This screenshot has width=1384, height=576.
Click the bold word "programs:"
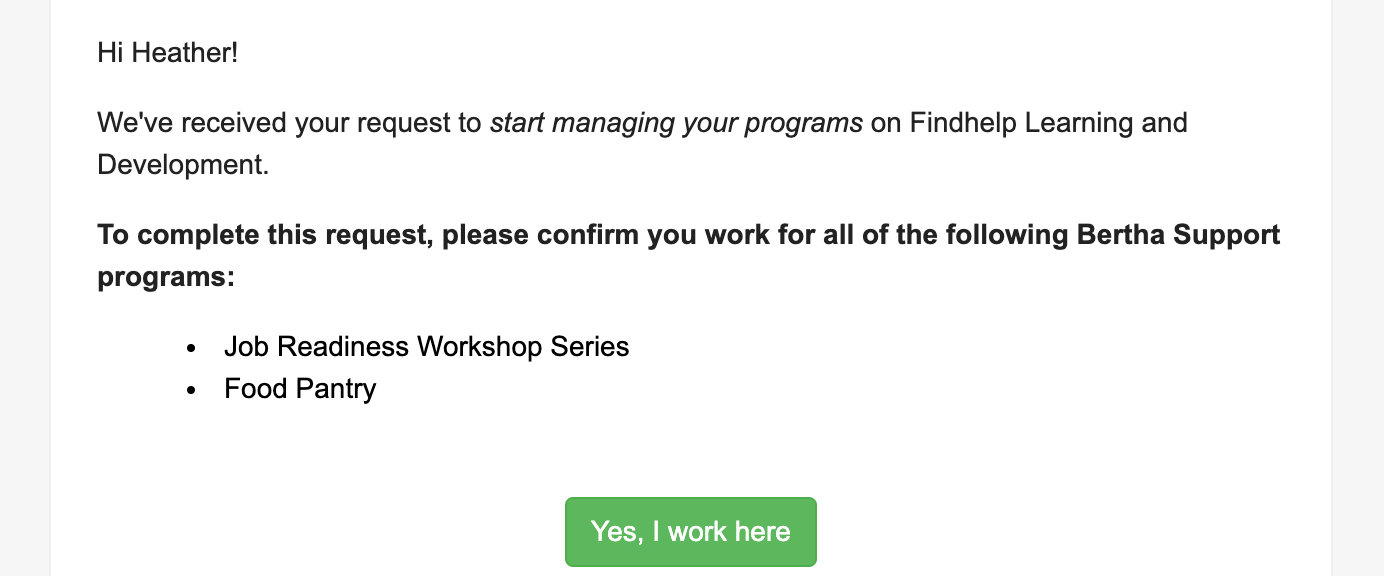coord(166,276)
